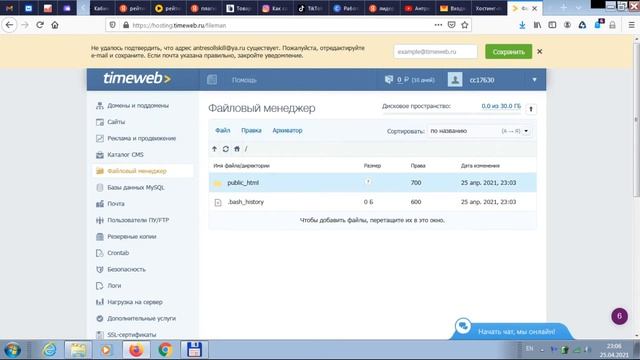Click the 0 ₽ balance link
Screen dimensions: 640x360
pos(403,80)
